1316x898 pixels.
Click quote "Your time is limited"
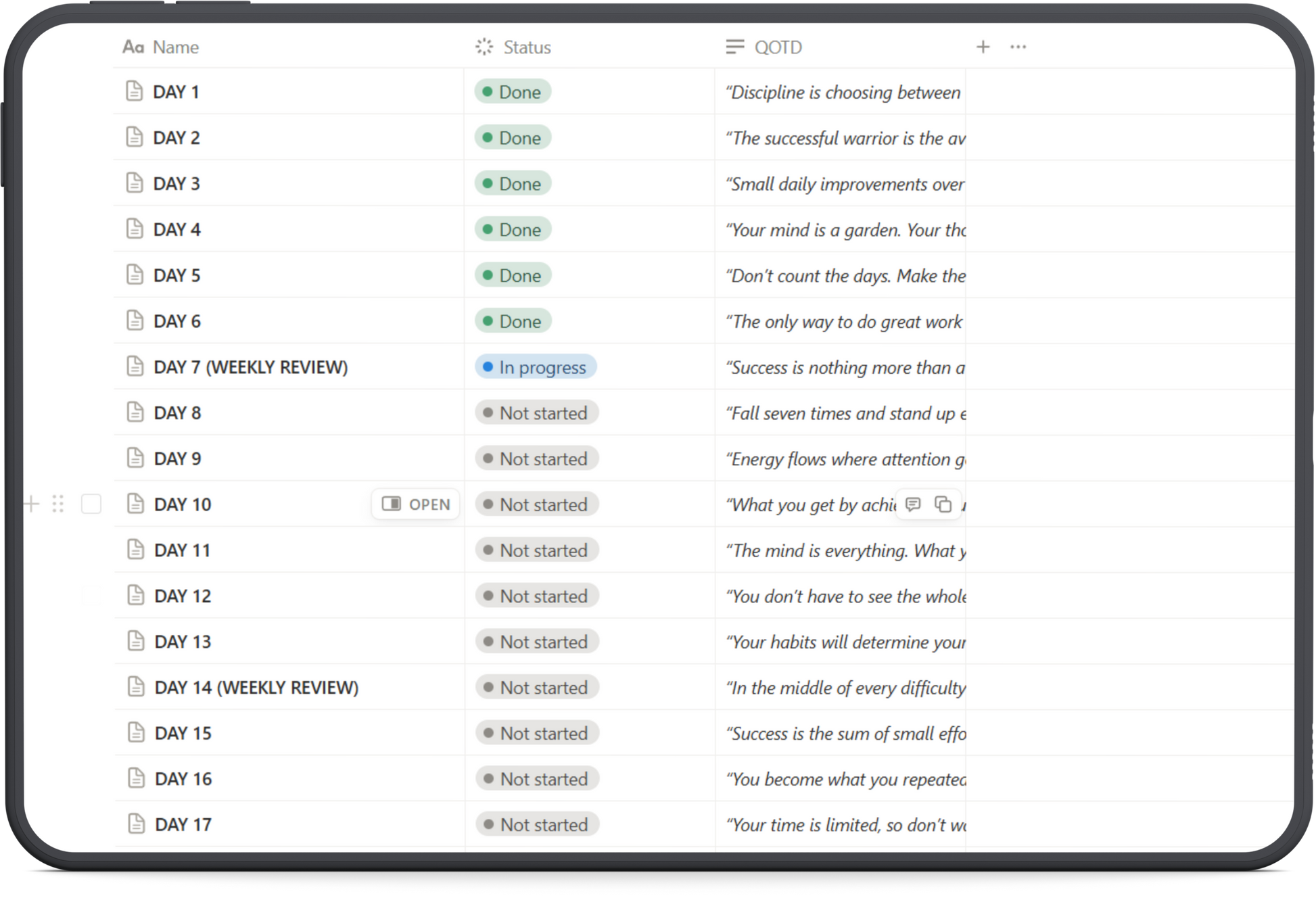803,825
